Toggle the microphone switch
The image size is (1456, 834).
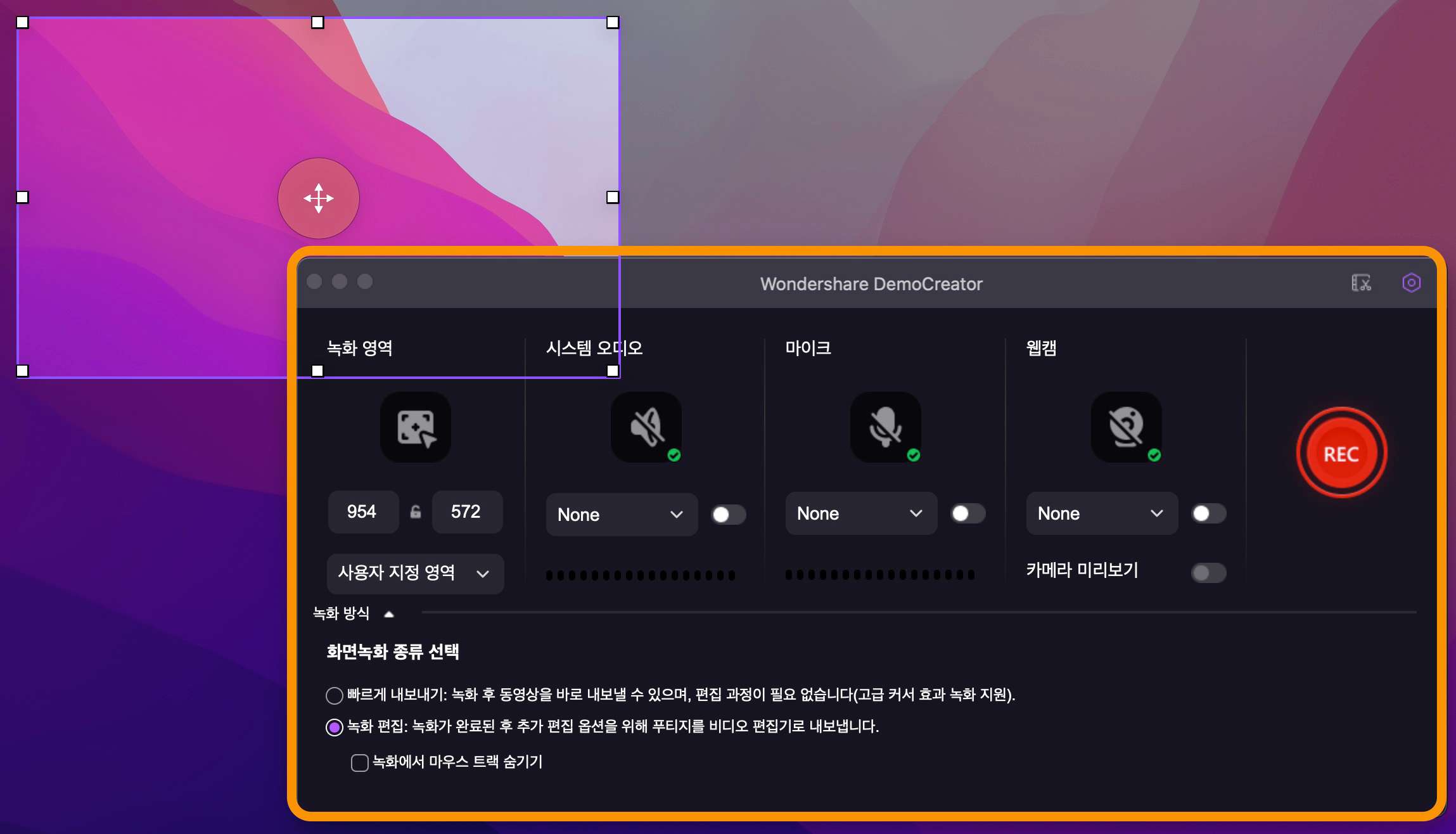click(968, 513)
